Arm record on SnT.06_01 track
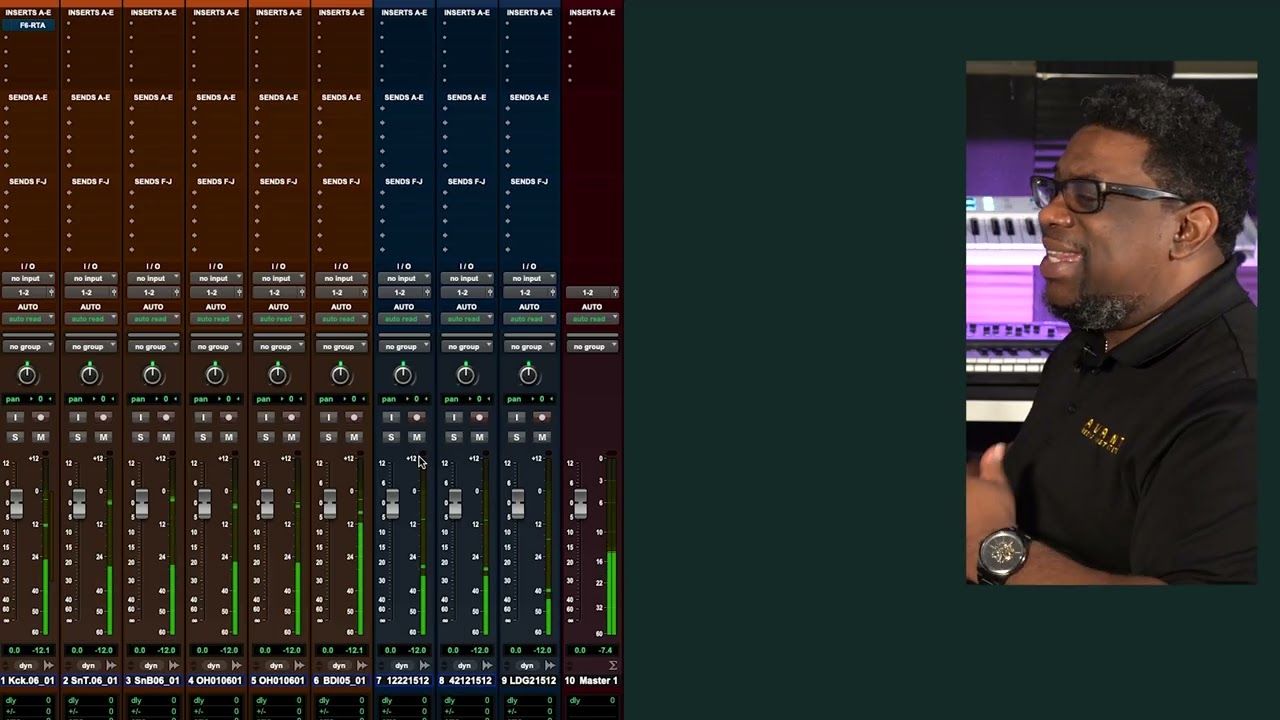Viewport: 1280px width, 720px height. (x=103, y=417)
